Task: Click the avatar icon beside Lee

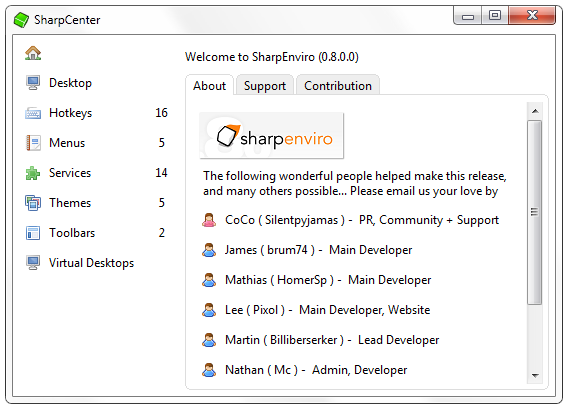Action: click(x=209, y=310)
